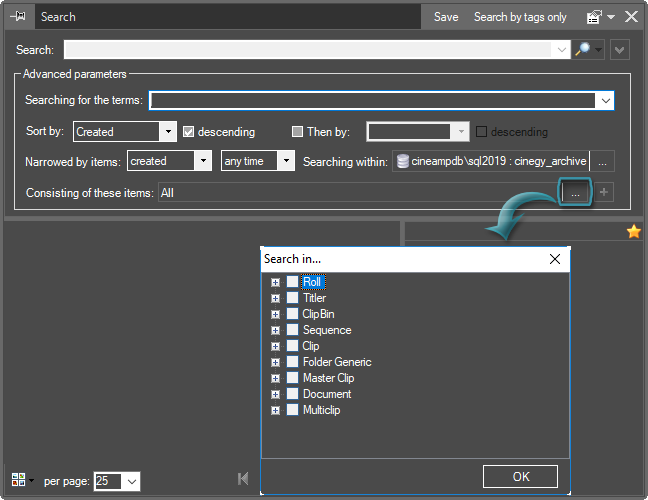Run search with the magnifier icon

582,50
